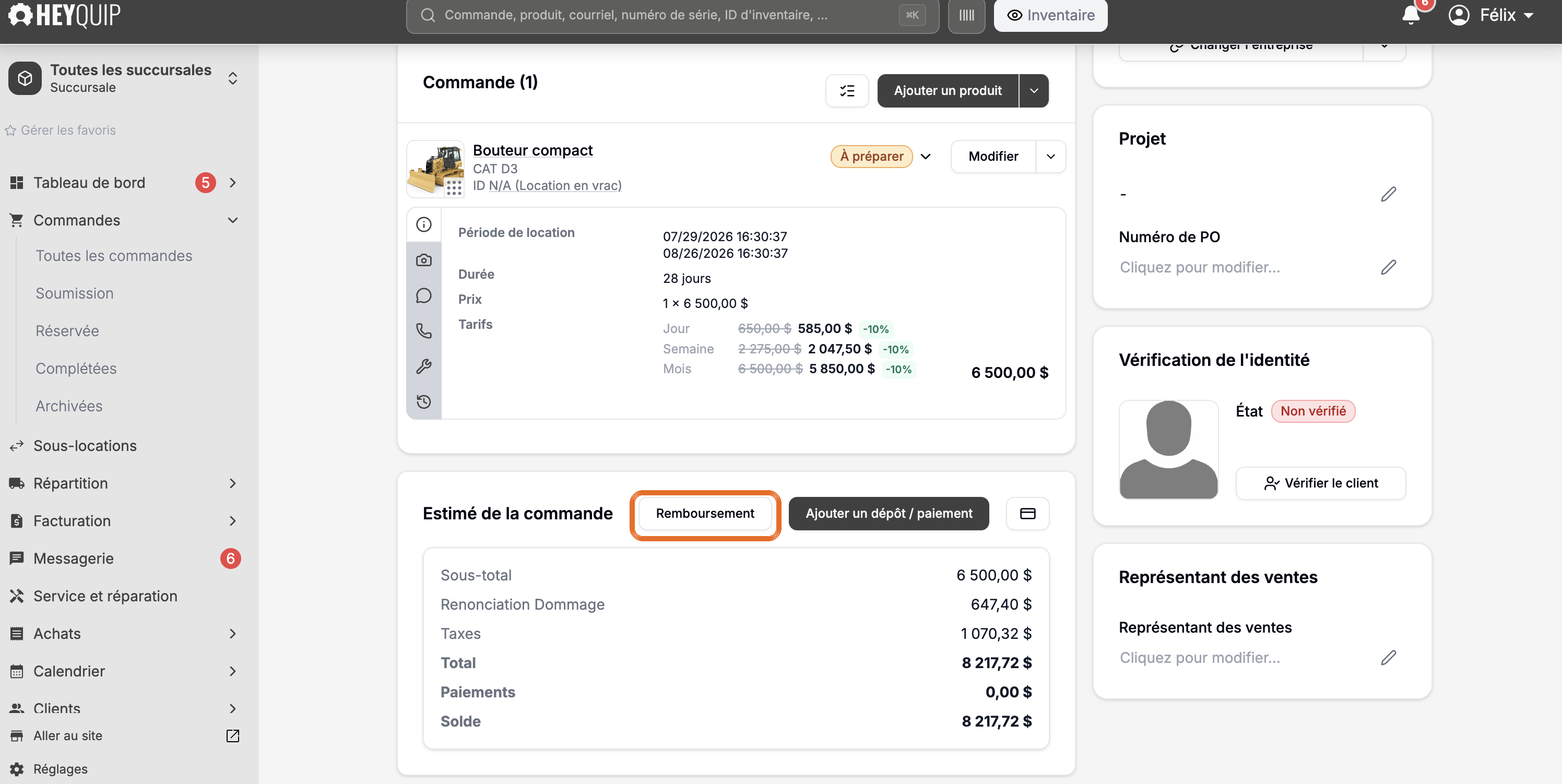The width and height of the screenshot is (1562, 784).
Task: Click Ajouter un produit button
Action: click(948, 91)
